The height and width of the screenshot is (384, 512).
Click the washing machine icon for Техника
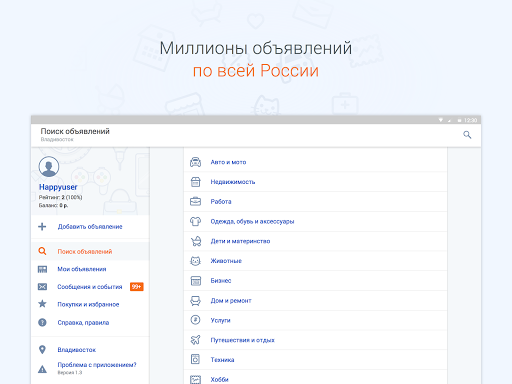pyautogui.click(x=195, y=359)
